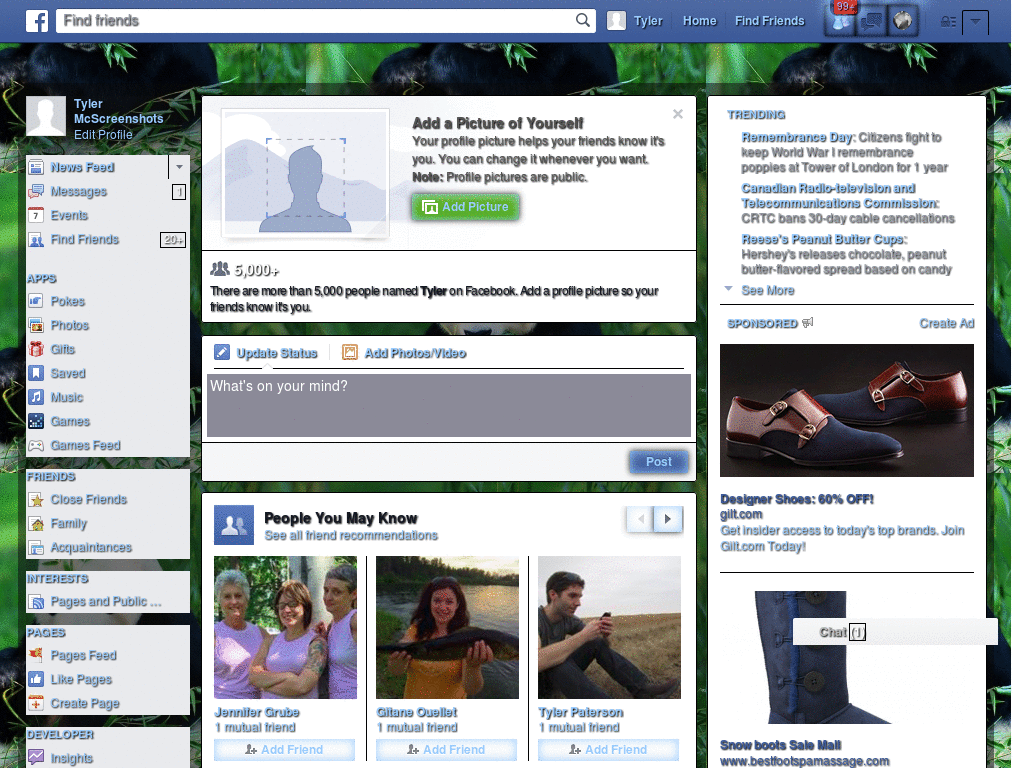Dismiss the Add a Picture of Yourself card
This screenshot has width=1024, height=768.
pyautogui.click(x=678, y=114)
